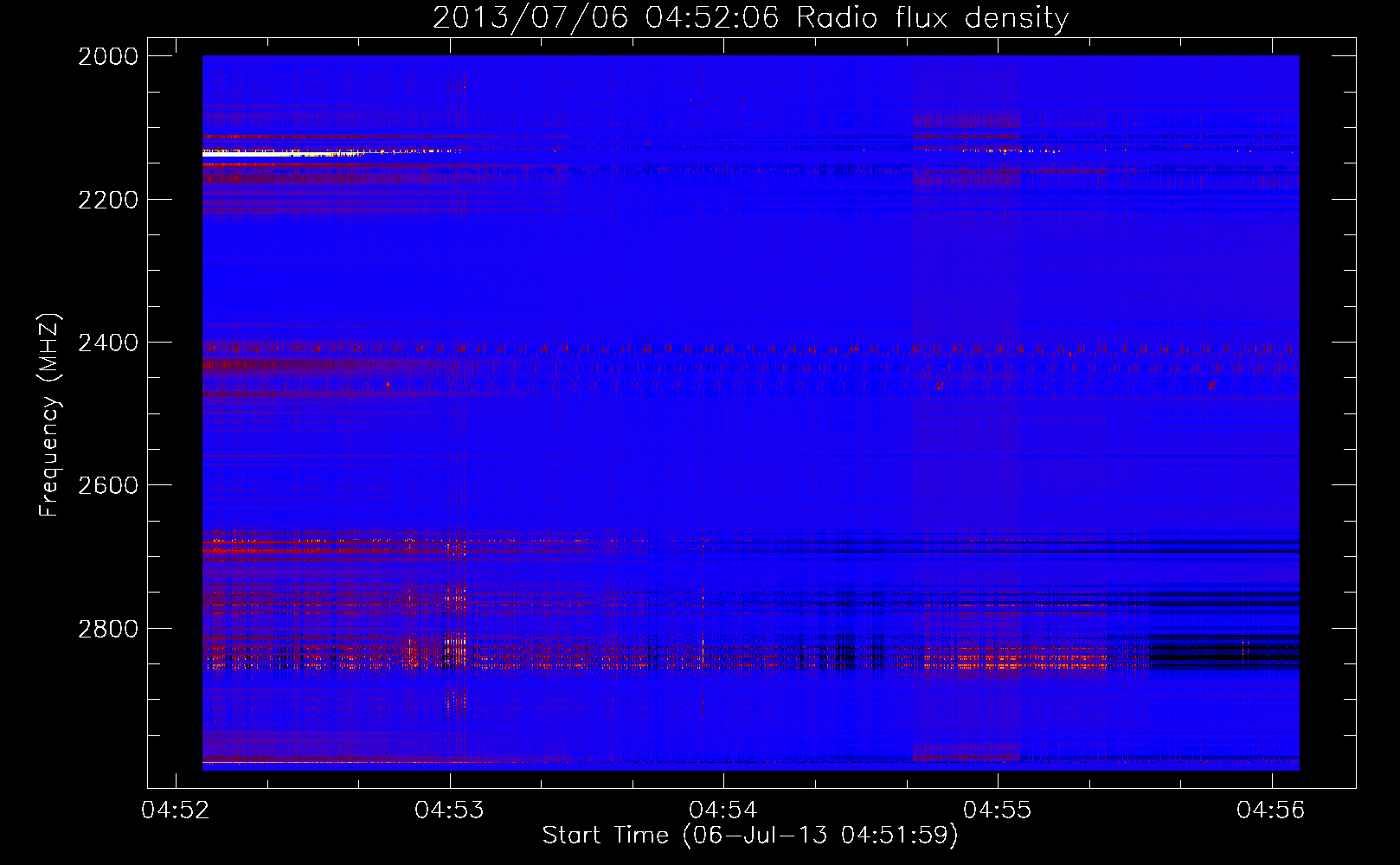Click the 04:54 time tick label
Viewport: 1400px width, 865px height.
tap(723, 810)
